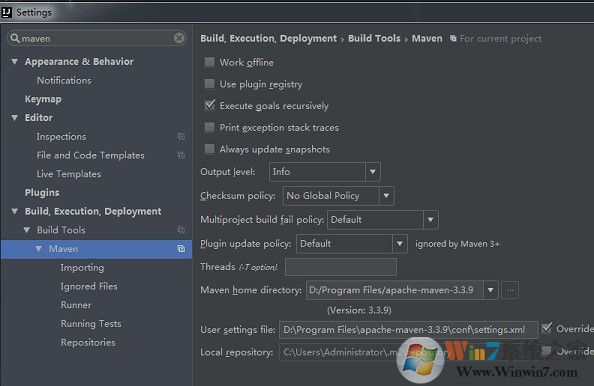Click the User settings file path field

pyautogui.click(x=408, y=330)
